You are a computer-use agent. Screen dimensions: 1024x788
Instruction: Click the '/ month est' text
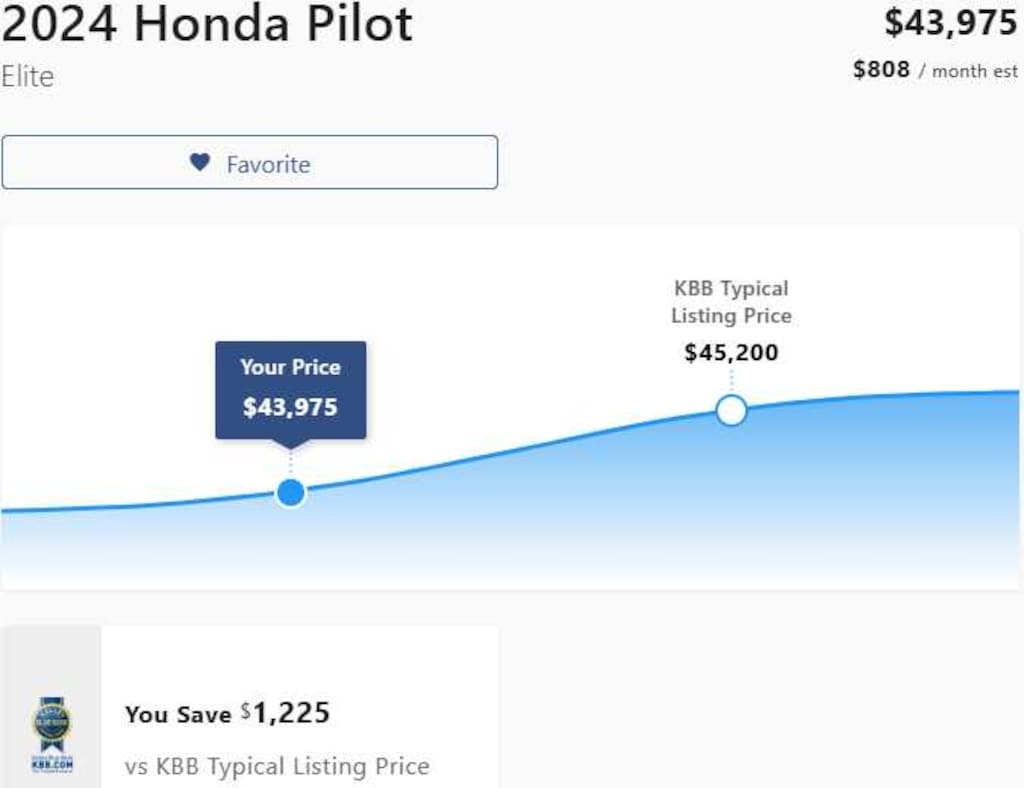click(x=968, y=71)
